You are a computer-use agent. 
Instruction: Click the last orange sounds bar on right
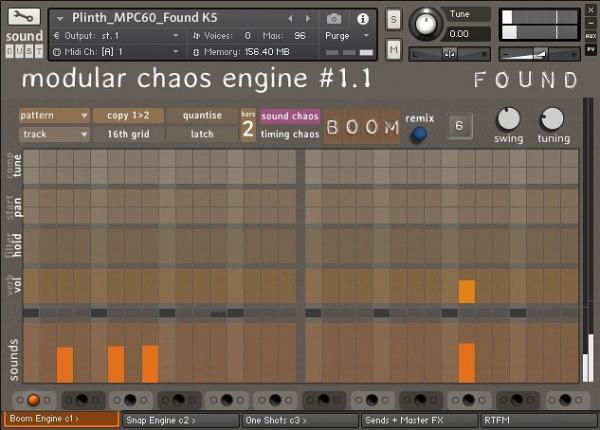pyautogui.click(x=467, y=363)
